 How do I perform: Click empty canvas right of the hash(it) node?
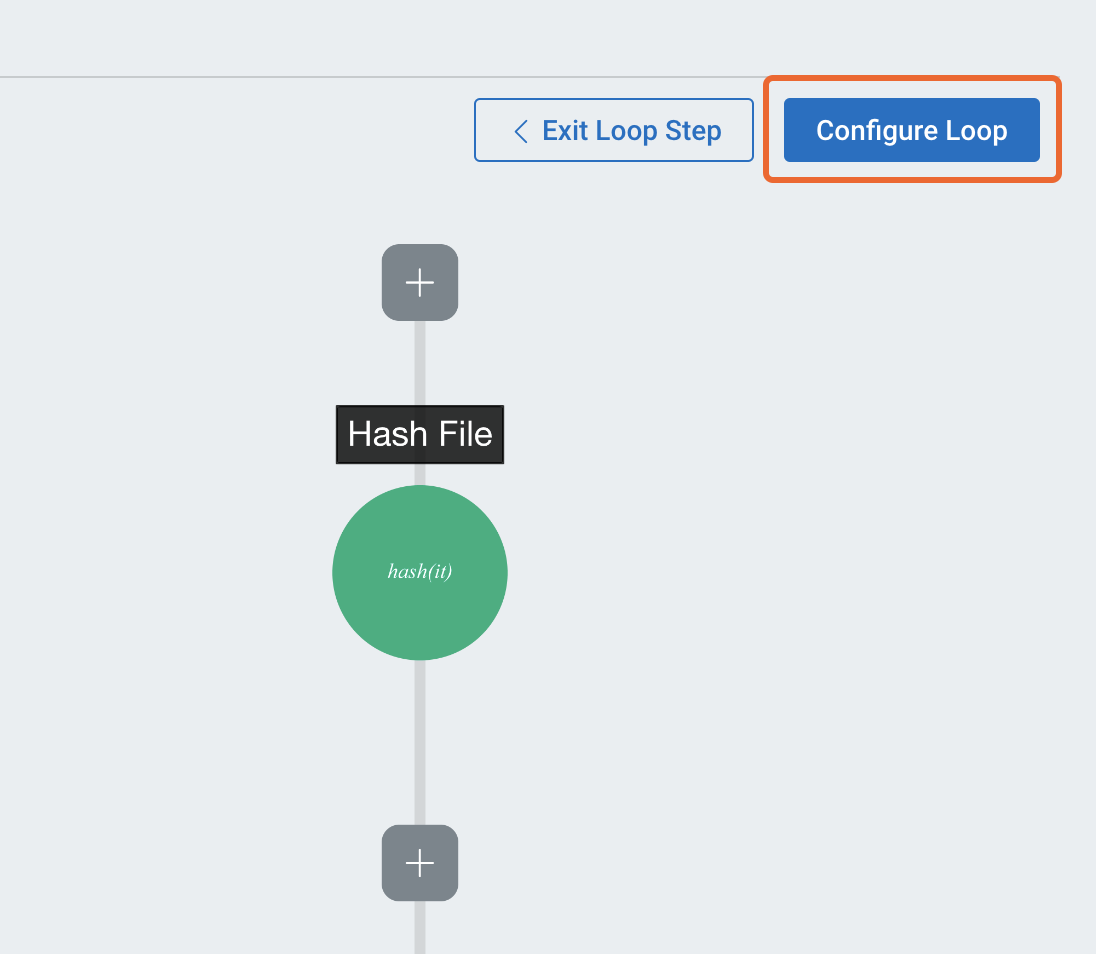pos(750,572)
